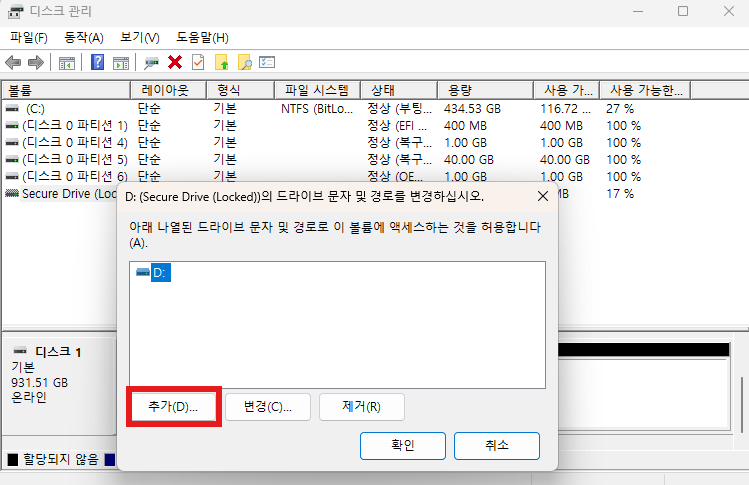Click the yellow note with magnifier icon
Screen dimensions: 749x485
245,62
